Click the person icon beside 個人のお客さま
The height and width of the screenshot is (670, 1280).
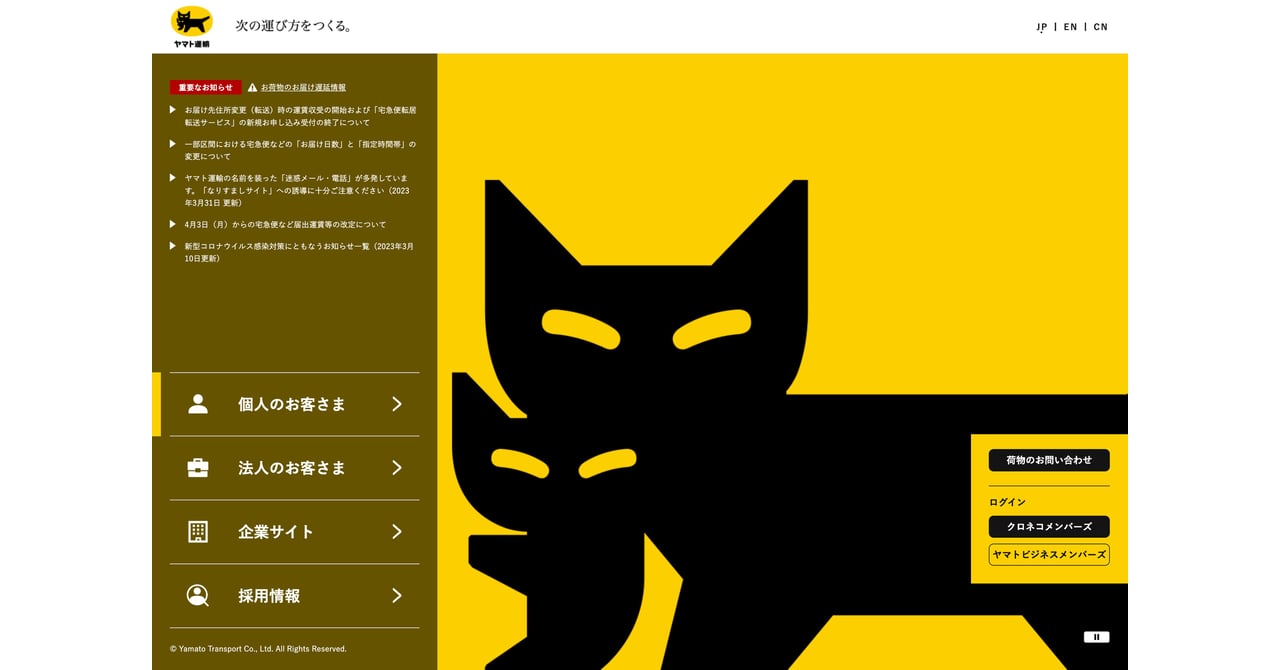pyautogui.click(x=198, y=404)
